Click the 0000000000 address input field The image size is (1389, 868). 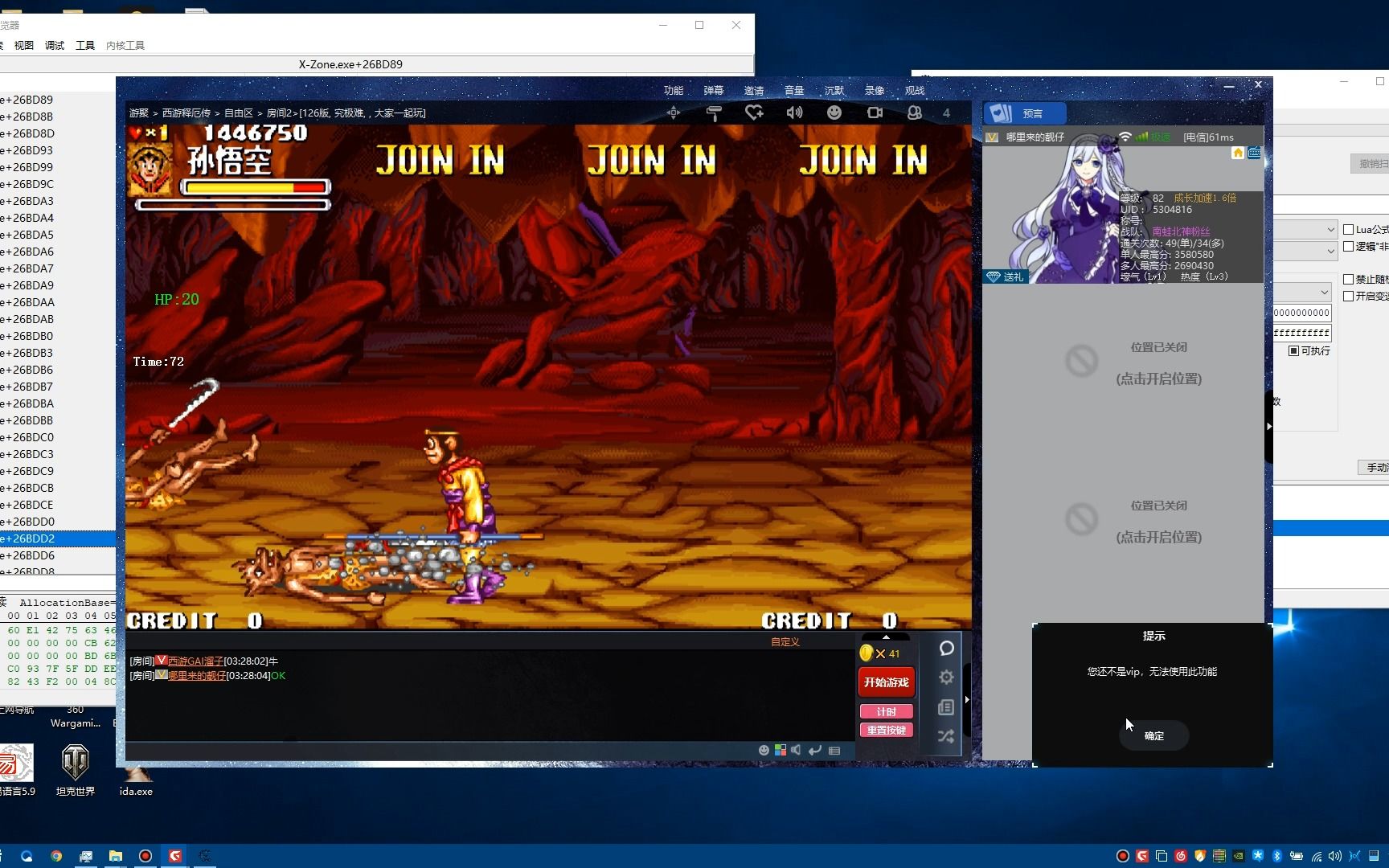pos(1302,313)
